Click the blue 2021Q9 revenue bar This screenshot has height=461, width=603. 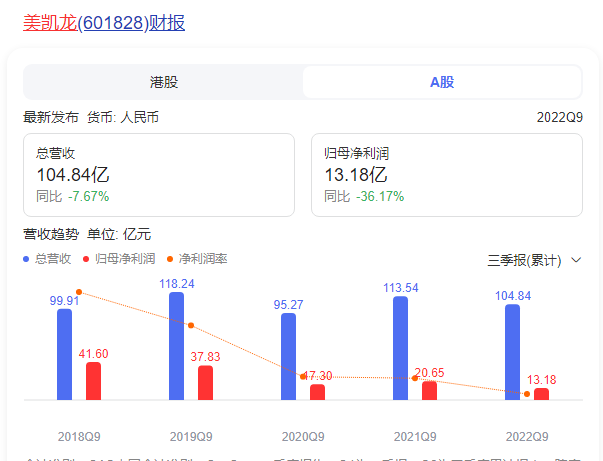pyautogui.click(x=401, y=348)
